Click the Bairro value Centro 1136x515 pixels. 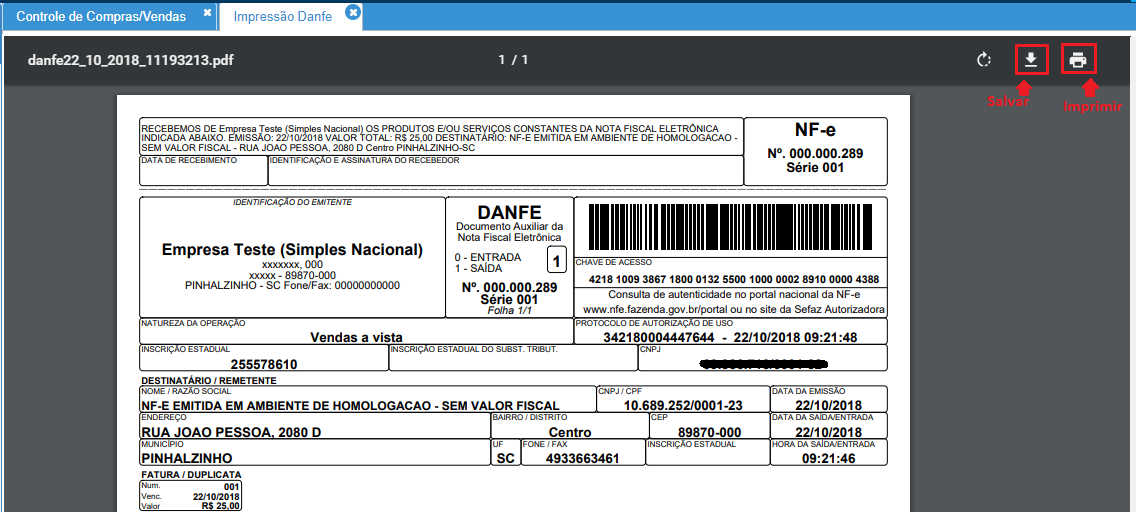tap(569, 432)
